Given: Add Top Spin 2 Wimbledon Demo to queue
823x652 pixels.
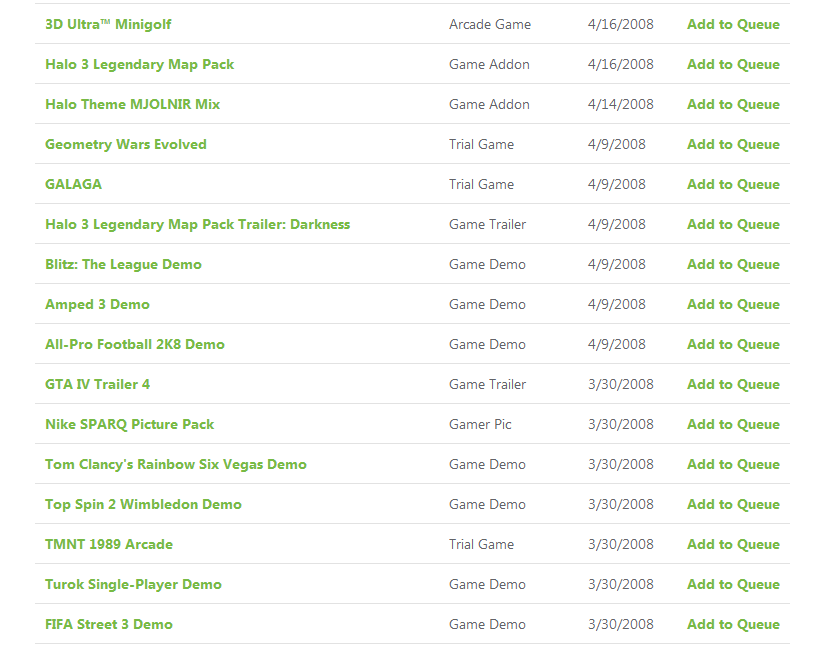Looking at the screenshot, I should (733, 504).
